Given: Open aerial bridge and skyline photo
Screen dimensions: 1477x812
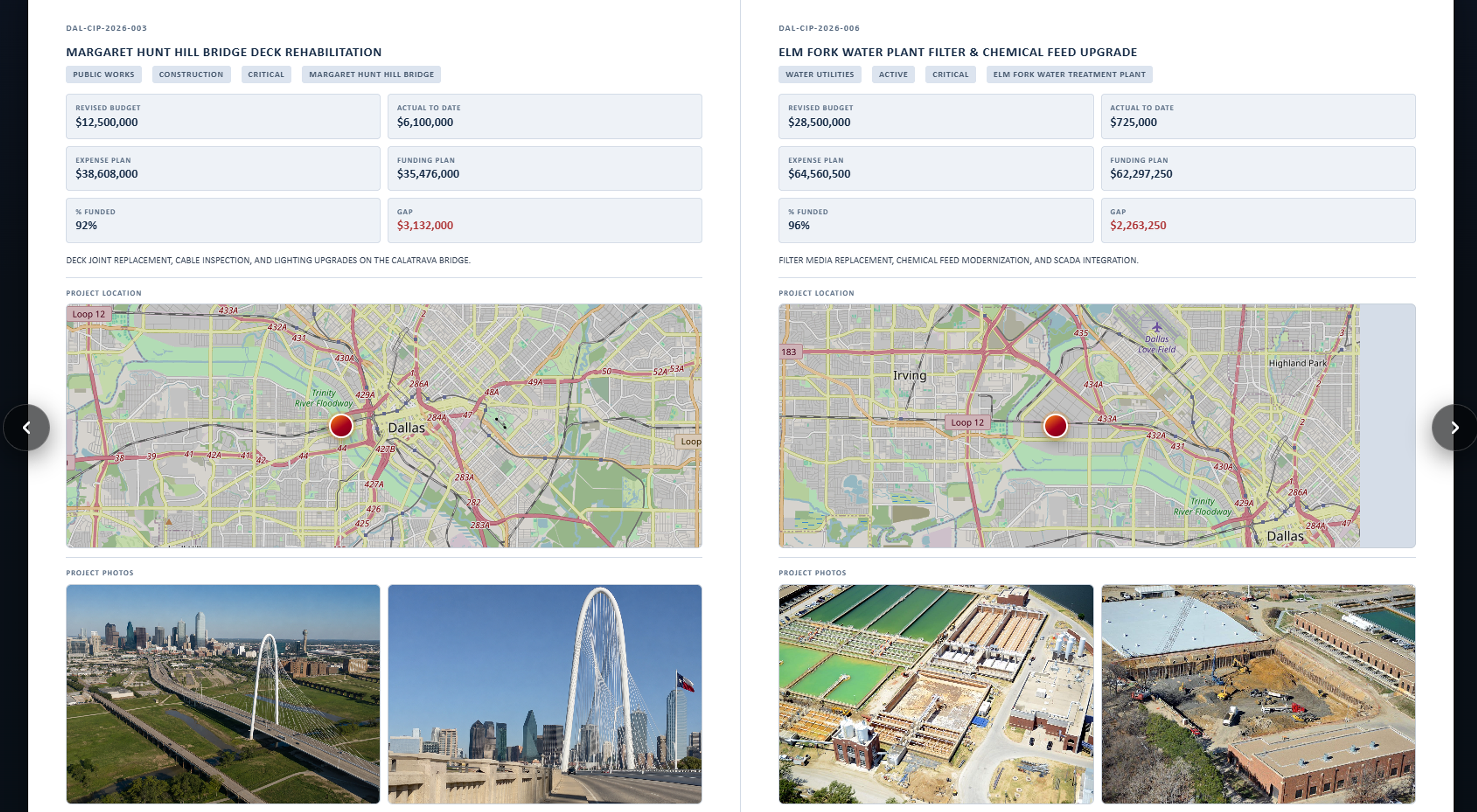Looking at the screenshot, I should 223,694.
